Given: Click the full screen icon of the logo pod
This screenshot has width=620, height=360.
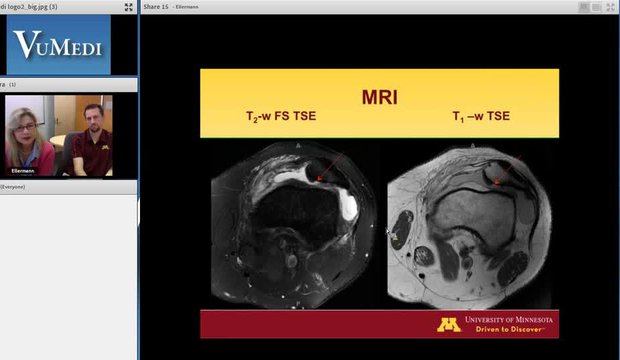Looking at the screenshot, I should coord(129,7).
